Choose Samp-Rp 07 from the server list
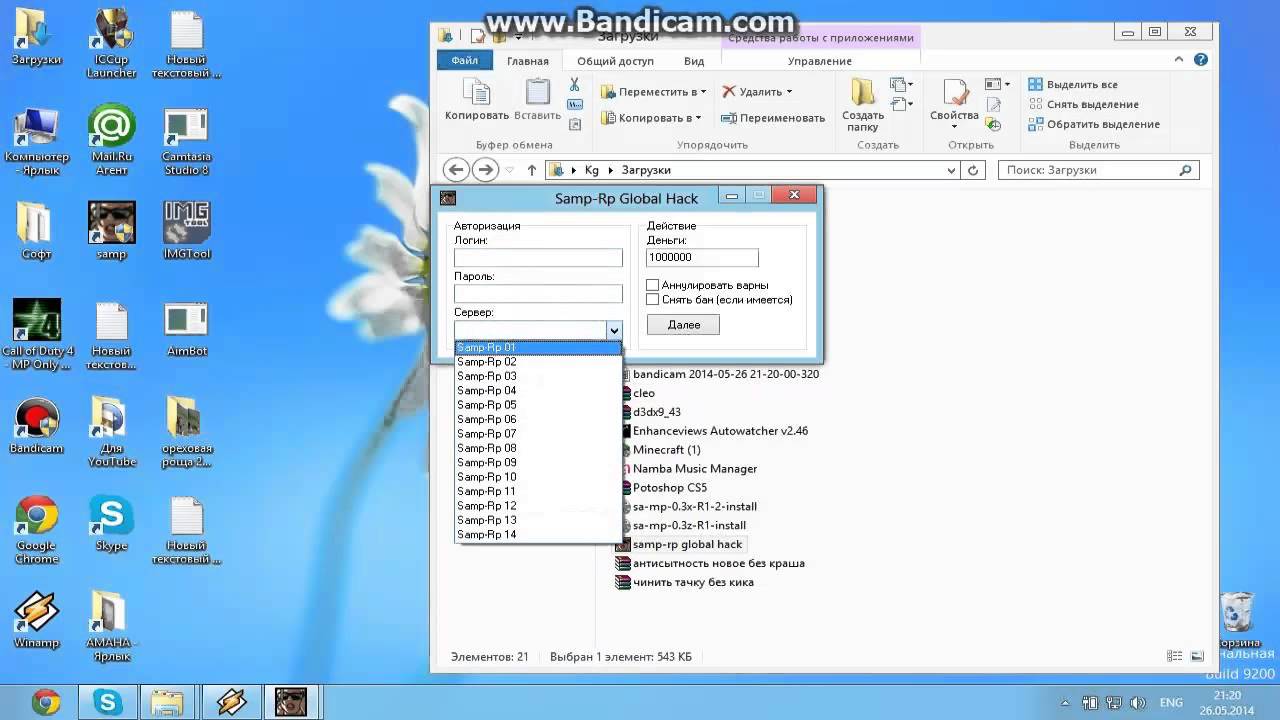The width and height of the screenshot is (1280, 720). point(538,434)
